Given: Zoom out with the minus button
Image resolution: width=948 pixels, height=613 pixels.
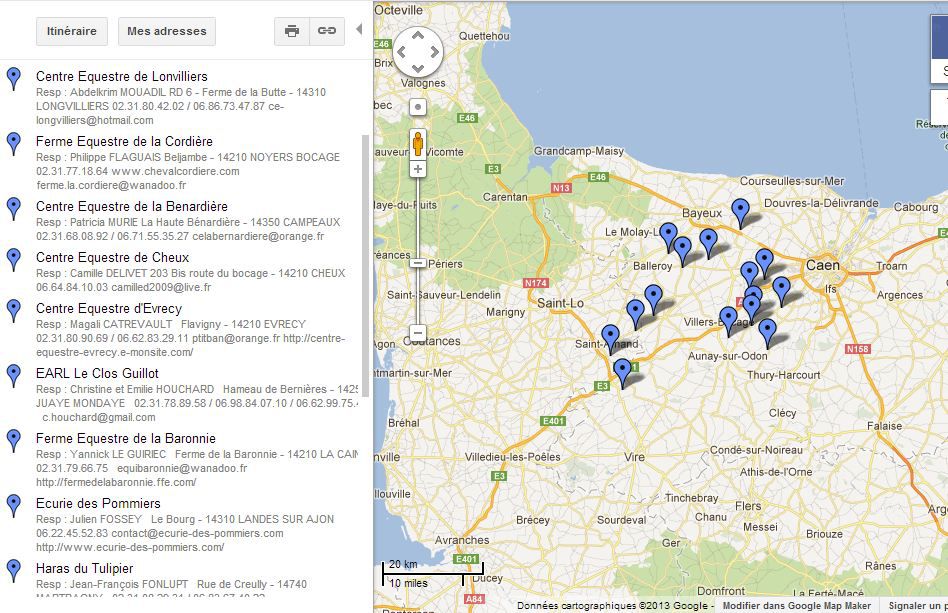Looking at the screenshot, I should coord(418,333).
